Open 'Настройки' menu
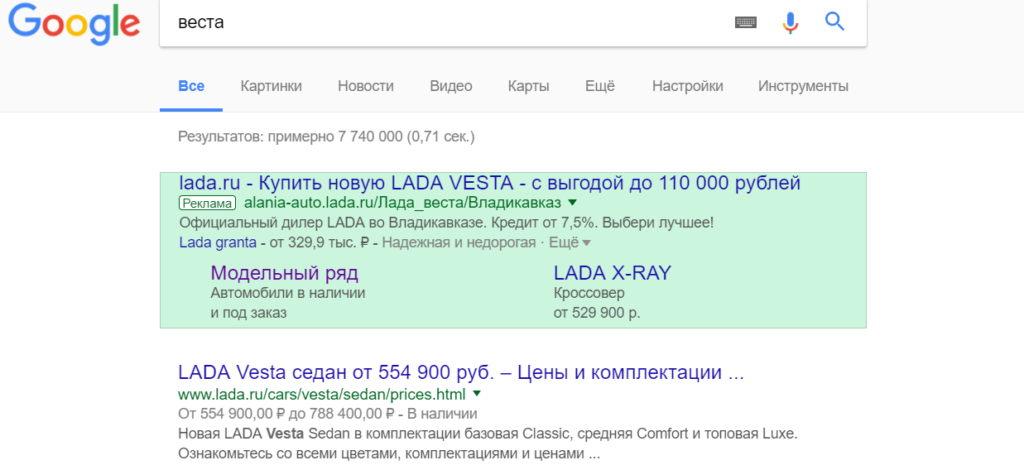Viewport: 1024px width, 465px height. [x=688, y=86]
